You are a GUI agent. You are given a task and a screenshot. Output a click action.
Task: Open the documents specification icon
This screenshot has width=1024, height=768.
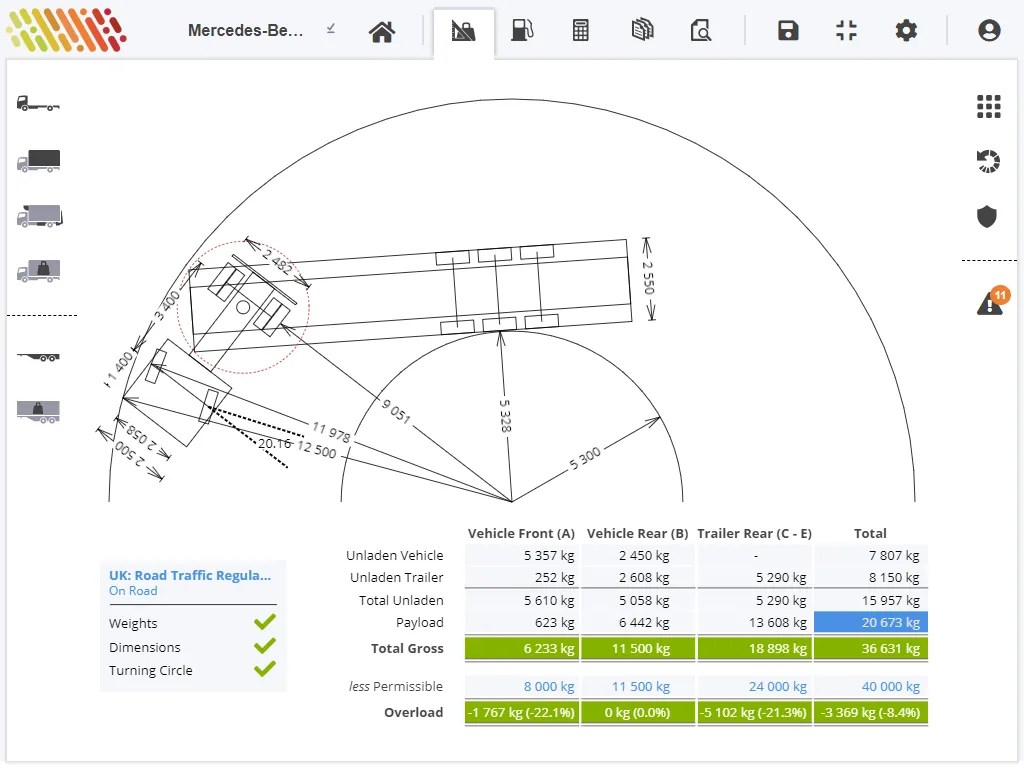[x=642, y=30]
